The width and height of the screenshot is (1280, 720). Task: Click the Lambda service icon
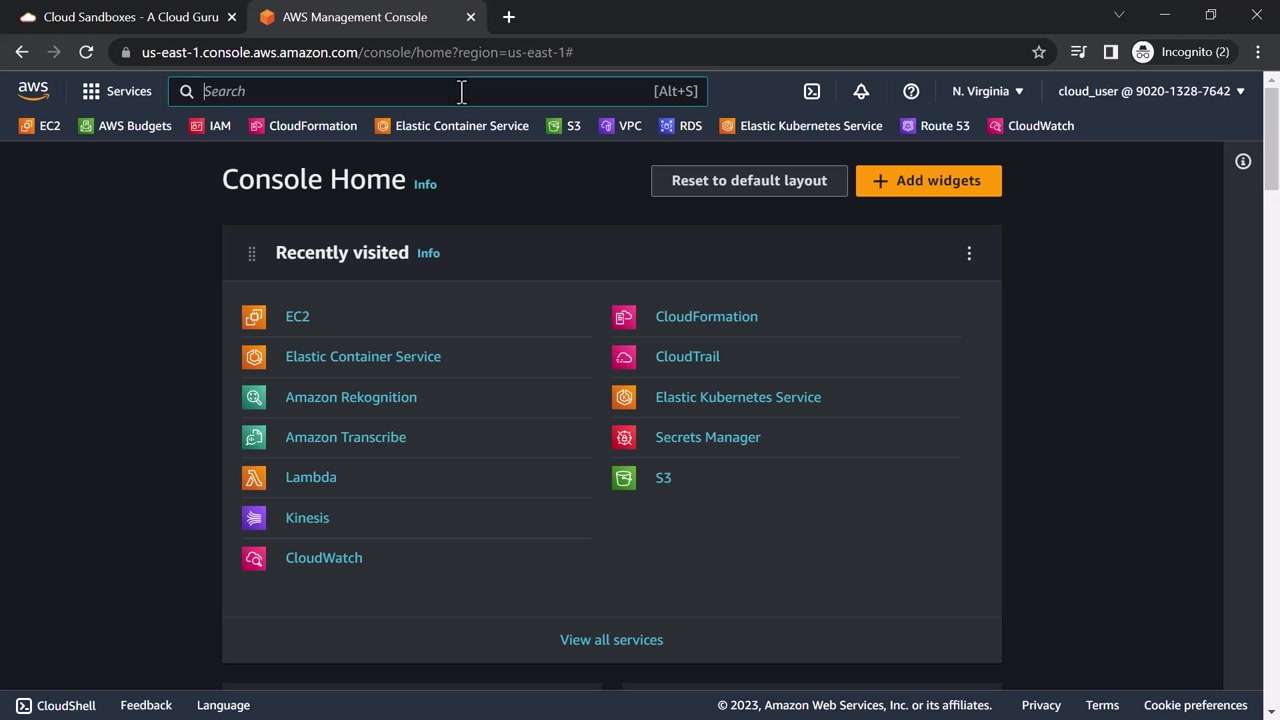click(x=254, y=478)
